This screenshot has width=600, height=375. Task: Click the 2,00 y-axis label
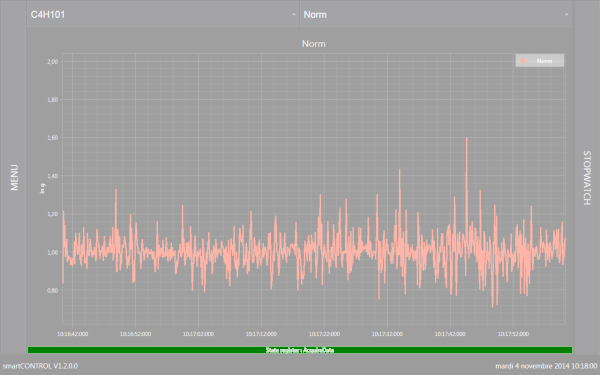pos(52,62)
